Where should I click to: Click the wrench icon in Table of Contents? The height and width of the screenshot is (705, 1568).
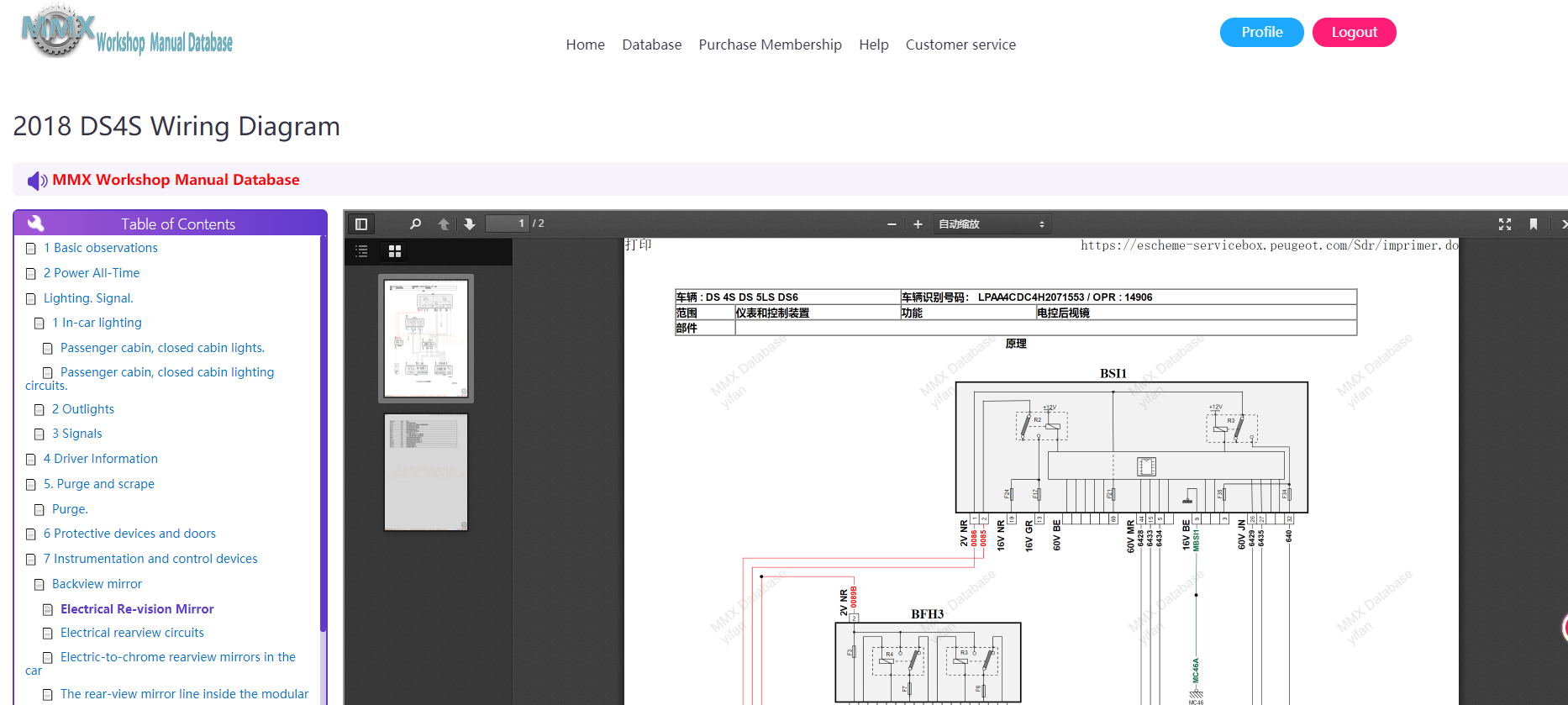pos(35,223)
